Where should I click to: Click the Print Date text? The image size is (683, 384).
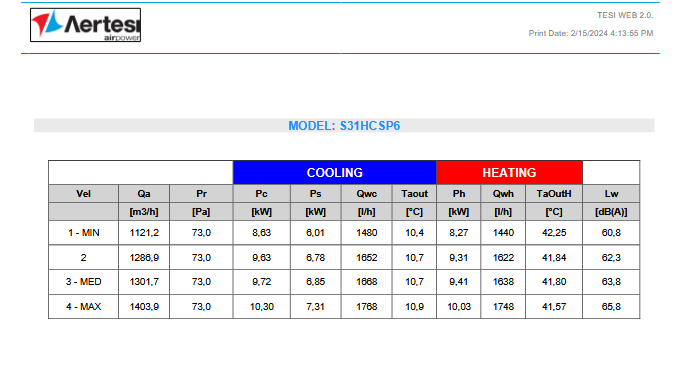point(591,33)
